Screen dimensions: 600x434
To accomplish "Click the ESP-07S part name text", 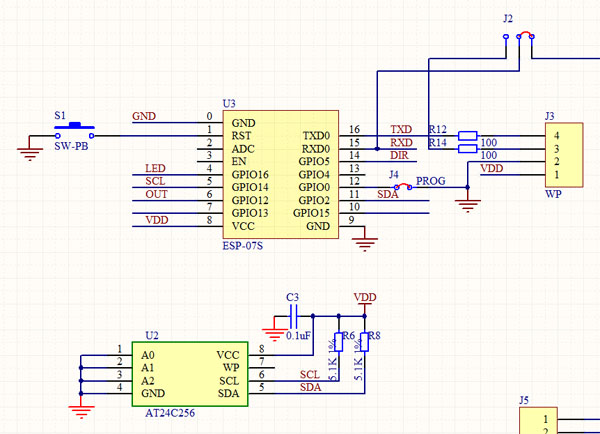I will tap(243, 246).
